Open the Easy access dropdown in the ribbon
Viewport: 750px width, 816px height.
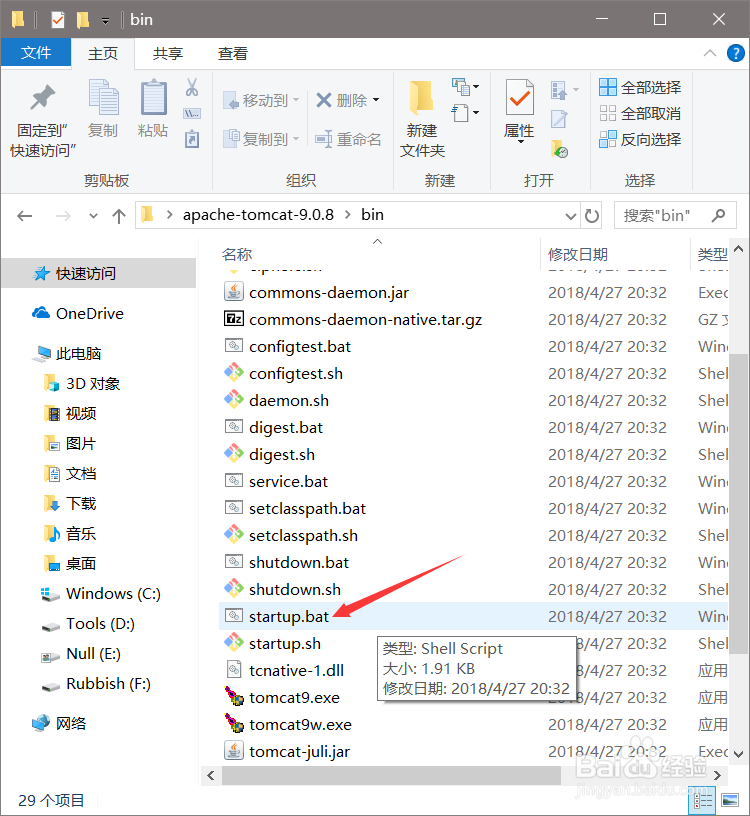tap(465, 112)
